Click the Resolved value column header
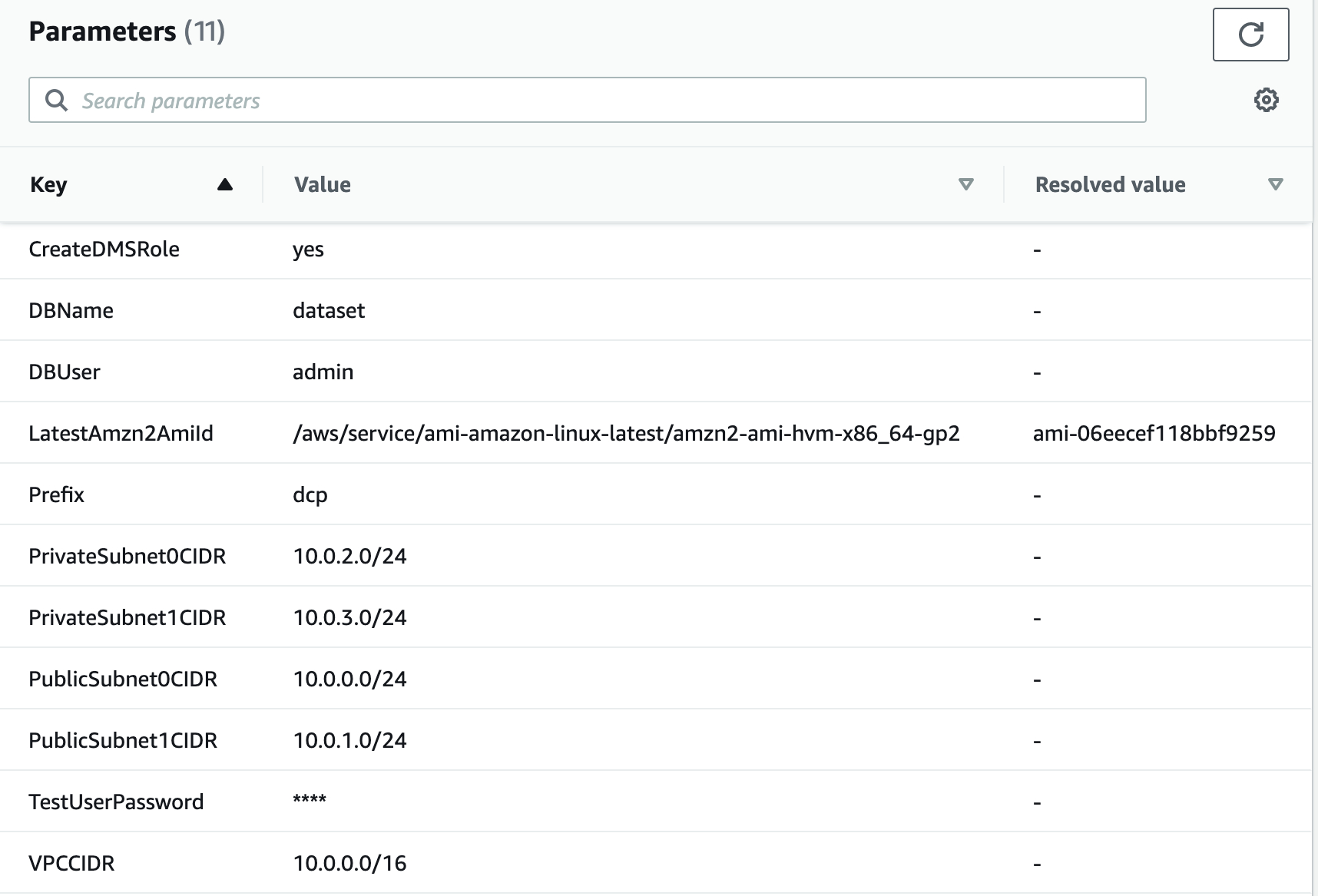This screenshot has width=1318, height=896. pos(1110,184)
